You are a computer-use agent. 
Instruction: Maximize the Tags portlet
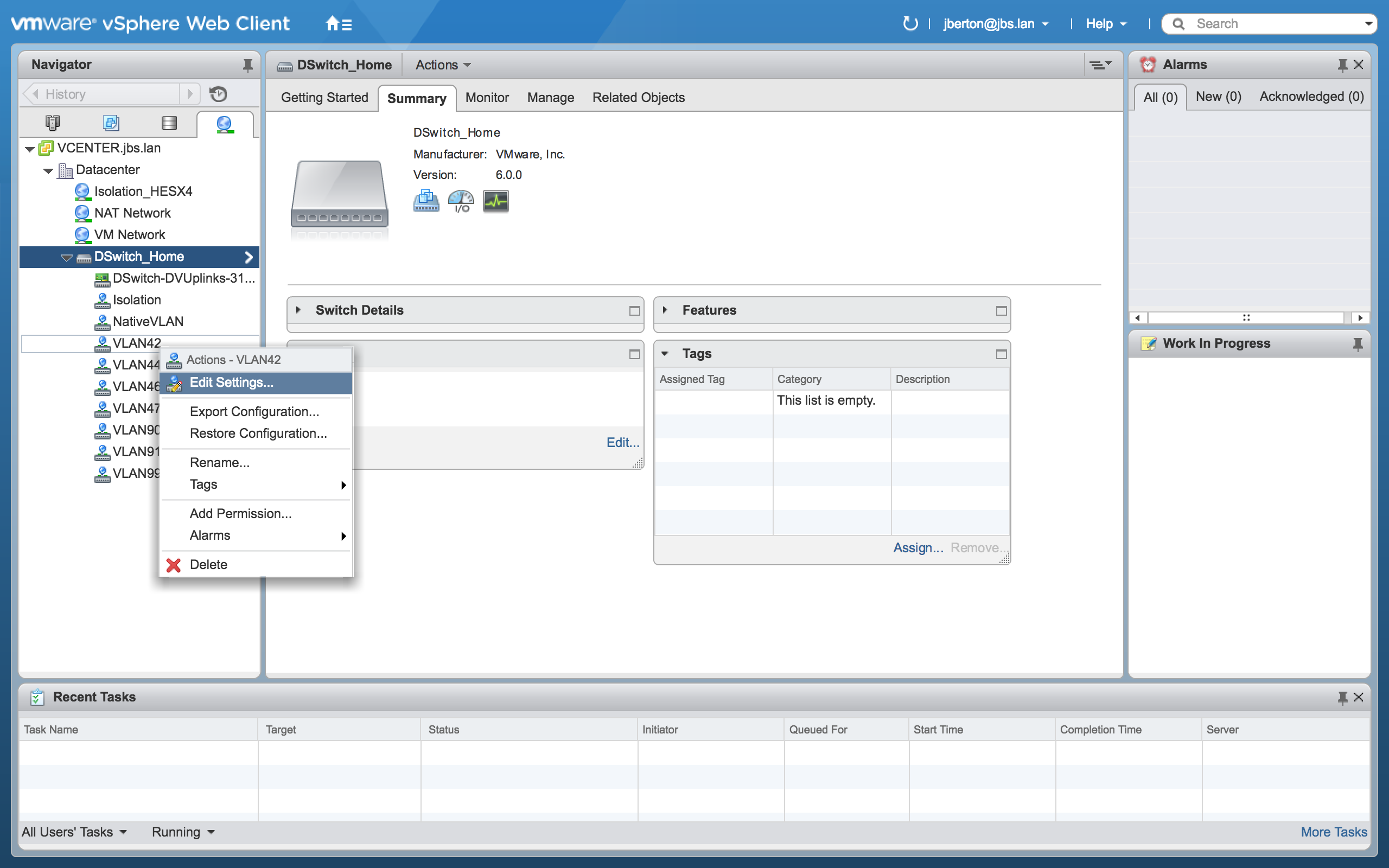[1001, 354]
